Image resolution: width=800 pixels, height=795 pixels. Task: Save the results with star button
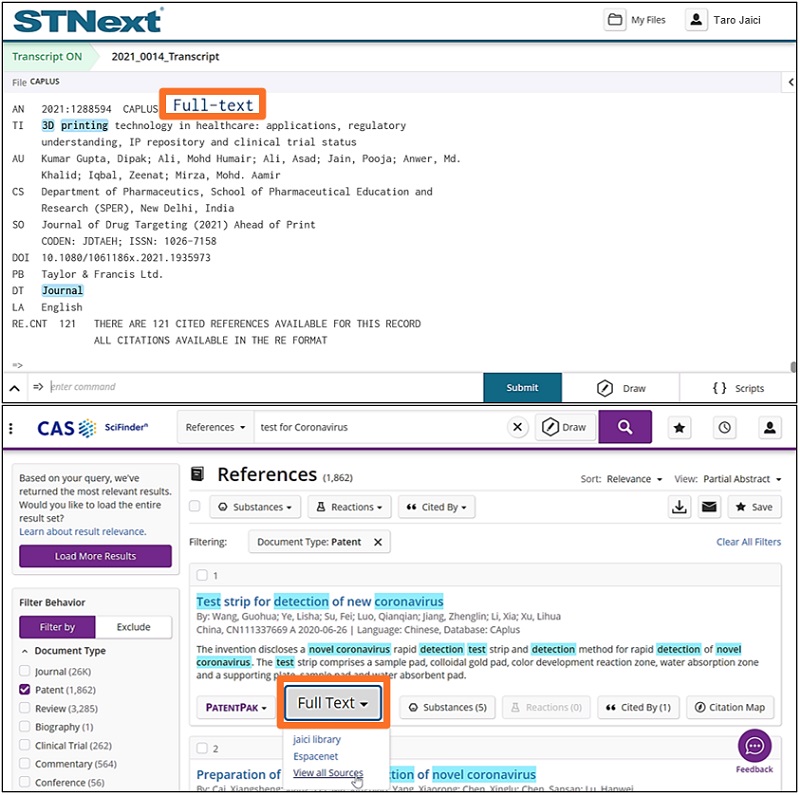tap(755, 507)
